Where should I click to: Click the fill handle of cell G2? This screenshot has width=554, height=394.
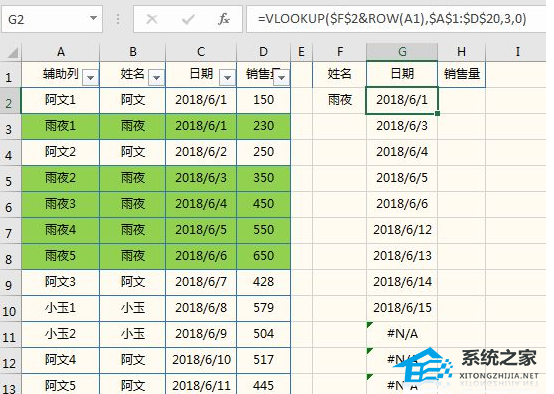437,113
